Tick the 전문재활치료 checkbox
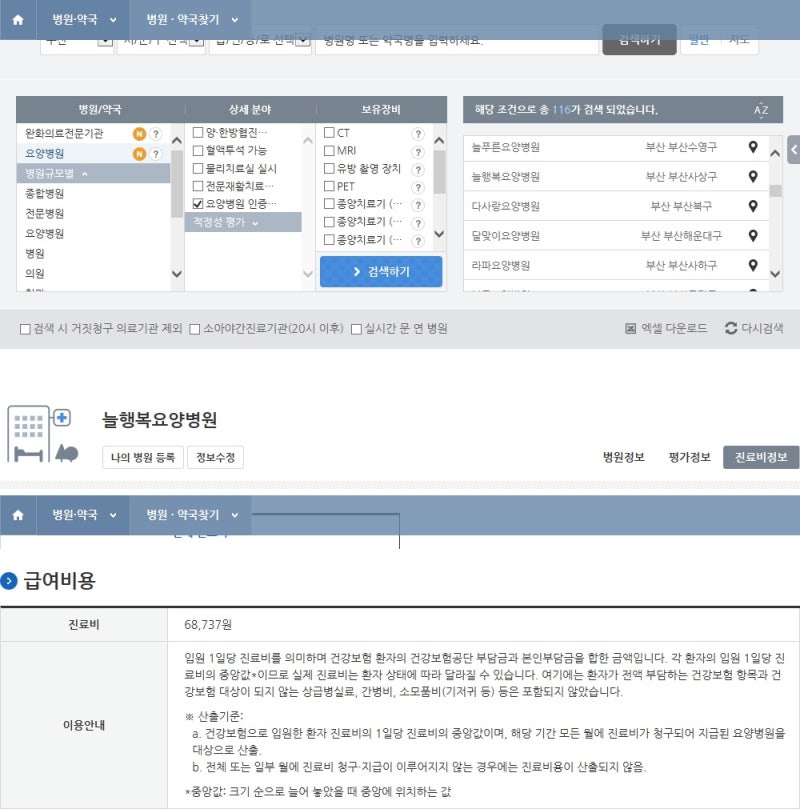Image resolution: width=800 pixels, height=809 pixels. [x=198, y=186]
